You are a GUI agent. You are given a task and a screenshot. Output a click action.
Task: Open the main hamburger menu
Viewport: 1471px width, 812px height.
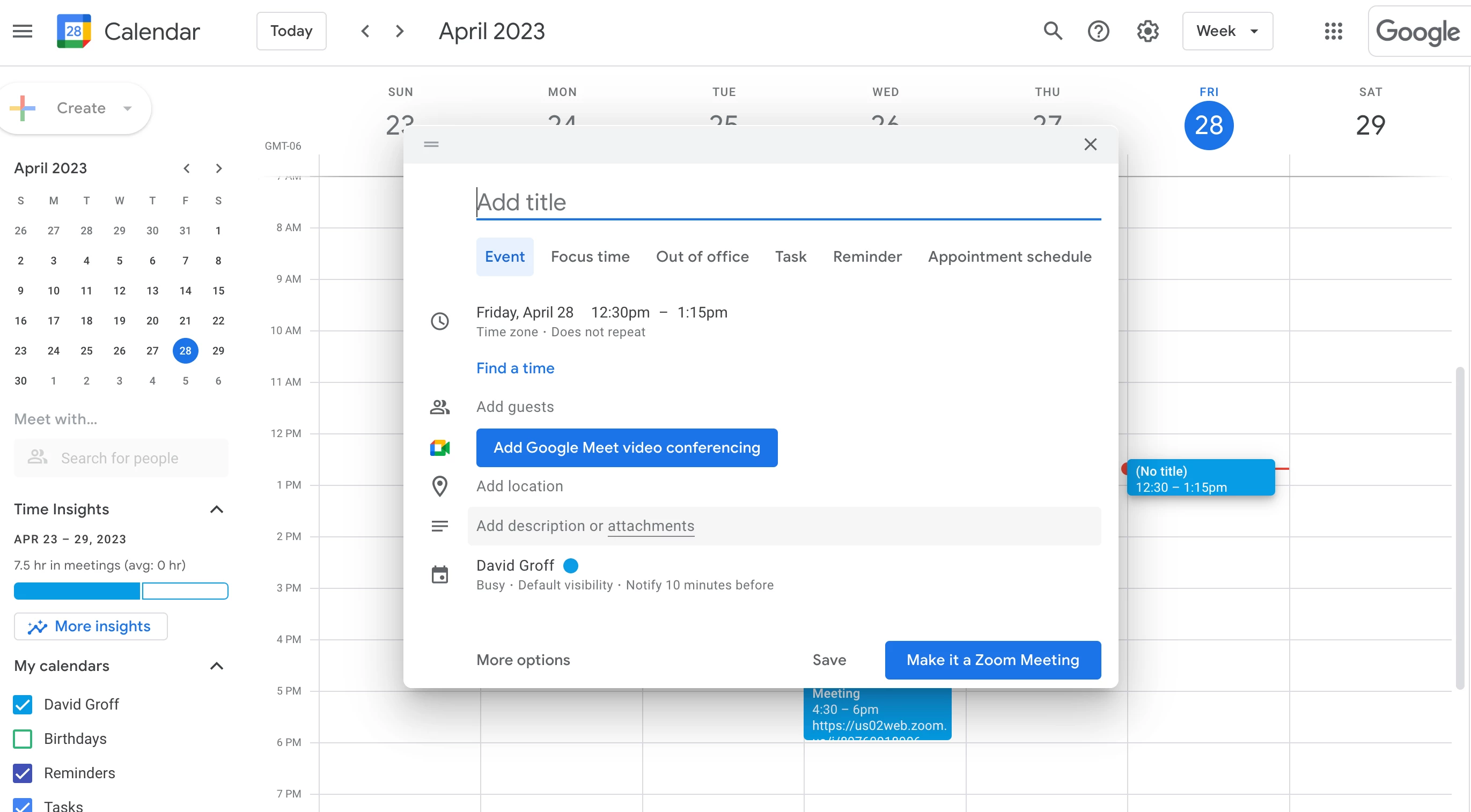click(x=23, y=31)
